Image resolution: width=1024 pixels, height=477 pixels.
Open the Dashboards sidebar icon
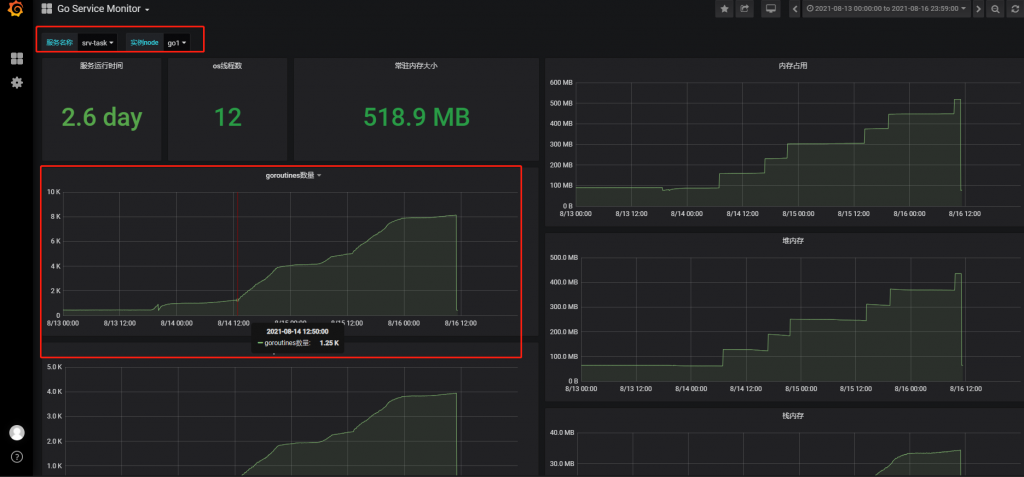click(17, 59)
